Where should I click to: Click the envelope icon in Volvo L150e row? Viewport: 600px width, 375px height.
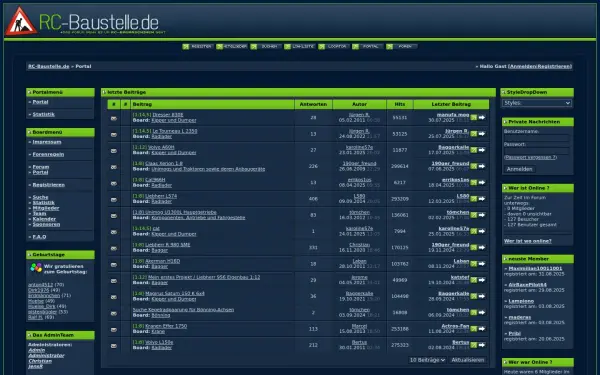point(114,346)
